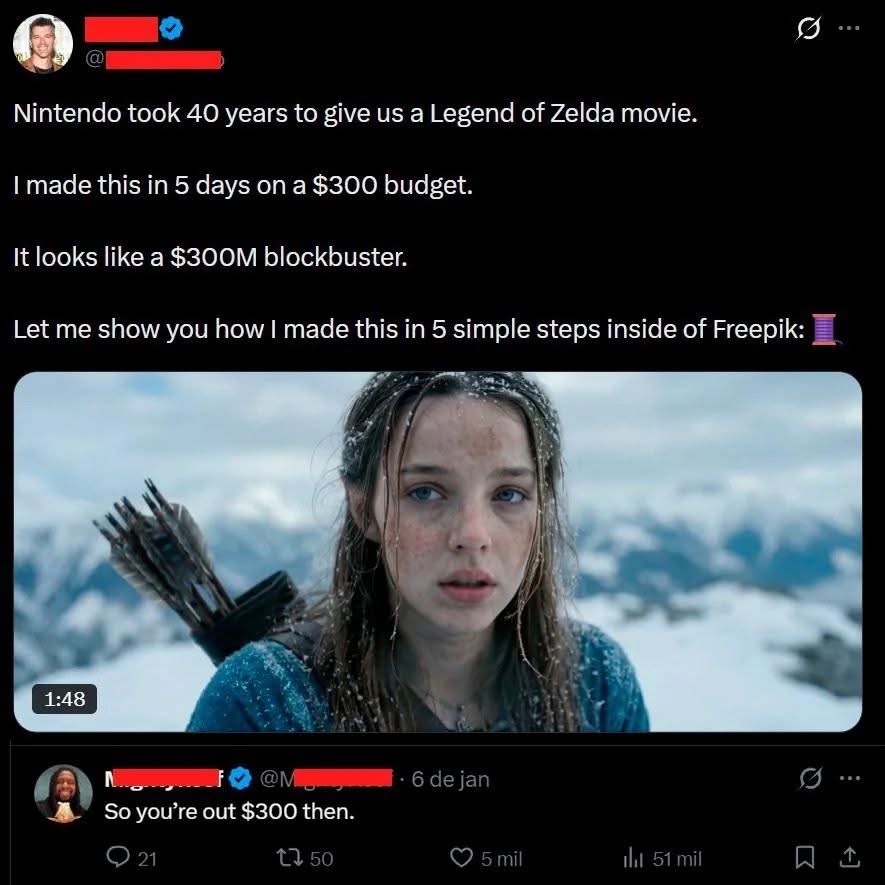Open the three-dot menu on the reply
This screenshot has width=885, height=885.
(849, 778)
